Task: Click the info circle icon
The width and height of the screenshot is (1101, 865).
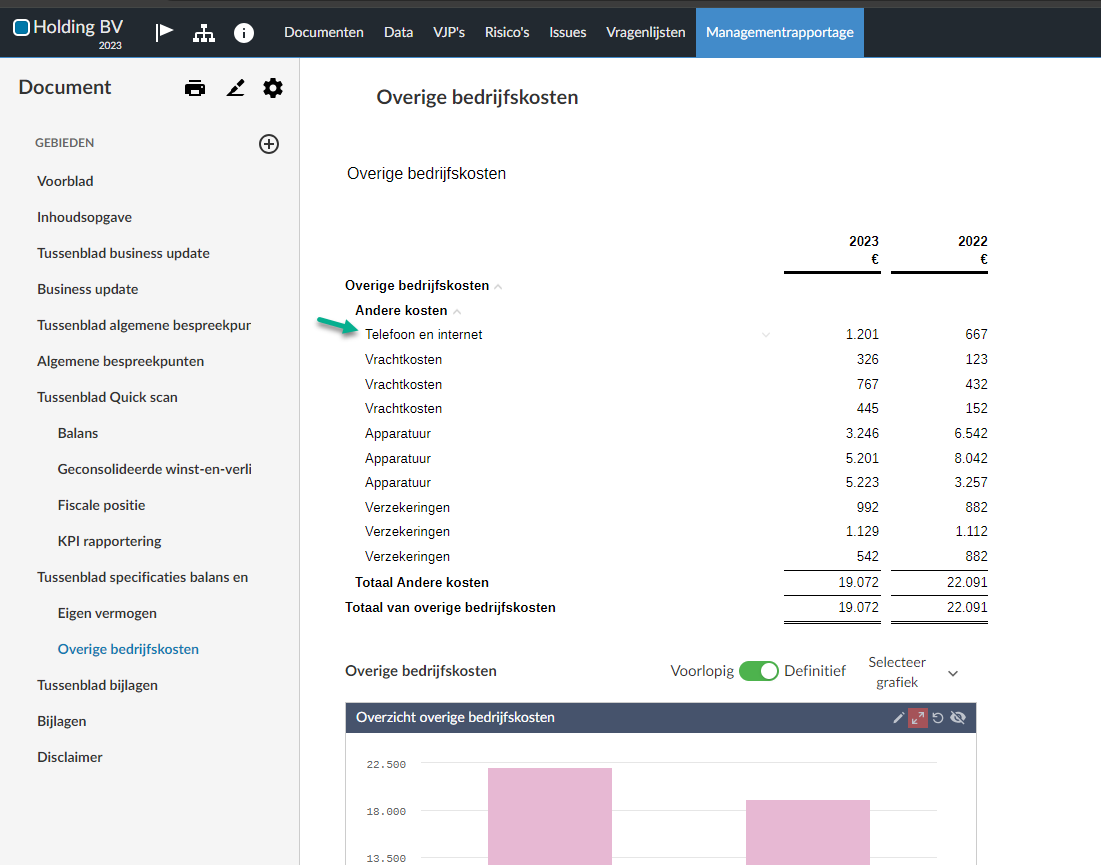Action: click(244, 32)
